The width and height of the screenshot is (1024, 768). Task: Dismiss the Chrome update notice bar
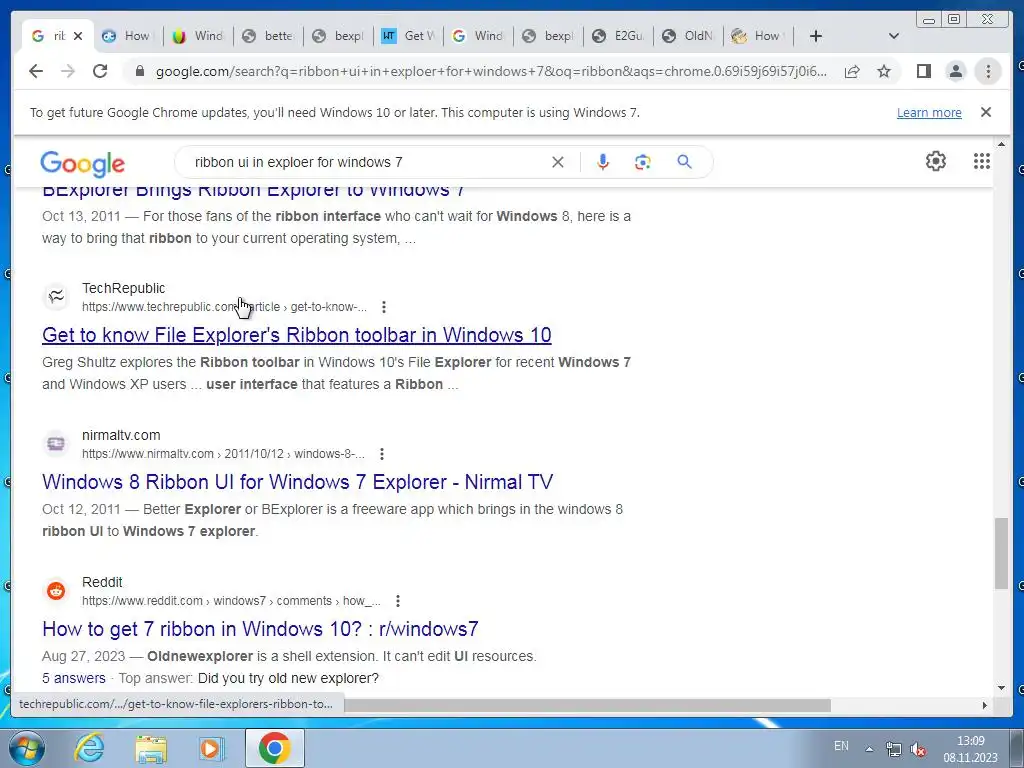pyautogui.click(x=986, y=112)
